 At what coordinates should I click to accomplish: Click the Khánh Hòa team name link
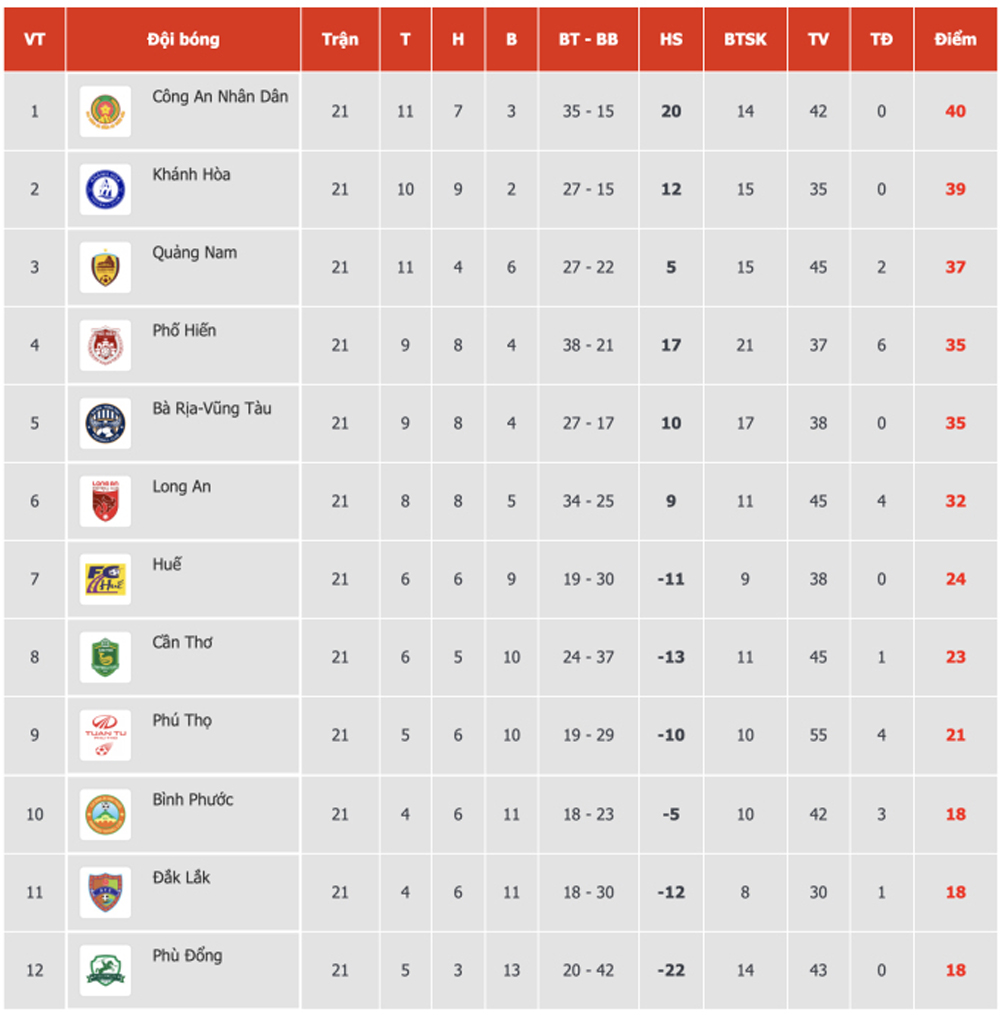click(x=191, y=175)
